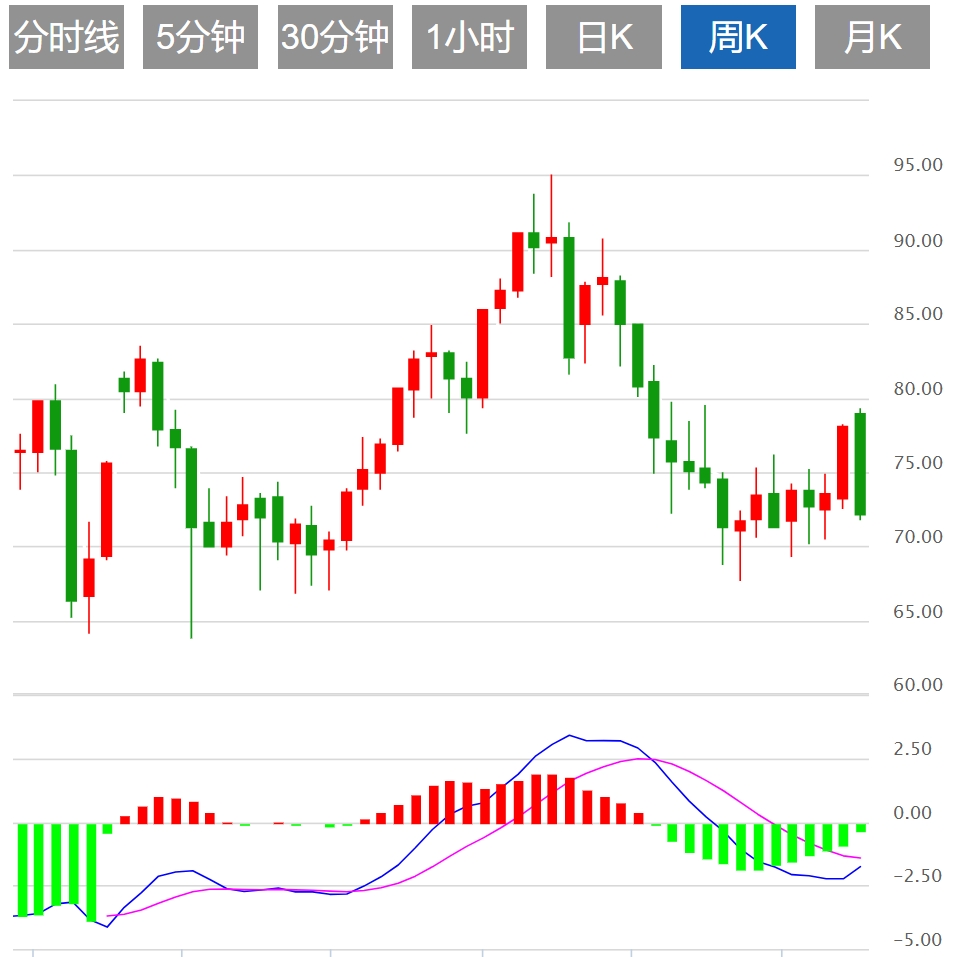Select the 30分钟 interval tab
Image resolution: width=977 pixels, height=957 pixels.
pos(335,37)
